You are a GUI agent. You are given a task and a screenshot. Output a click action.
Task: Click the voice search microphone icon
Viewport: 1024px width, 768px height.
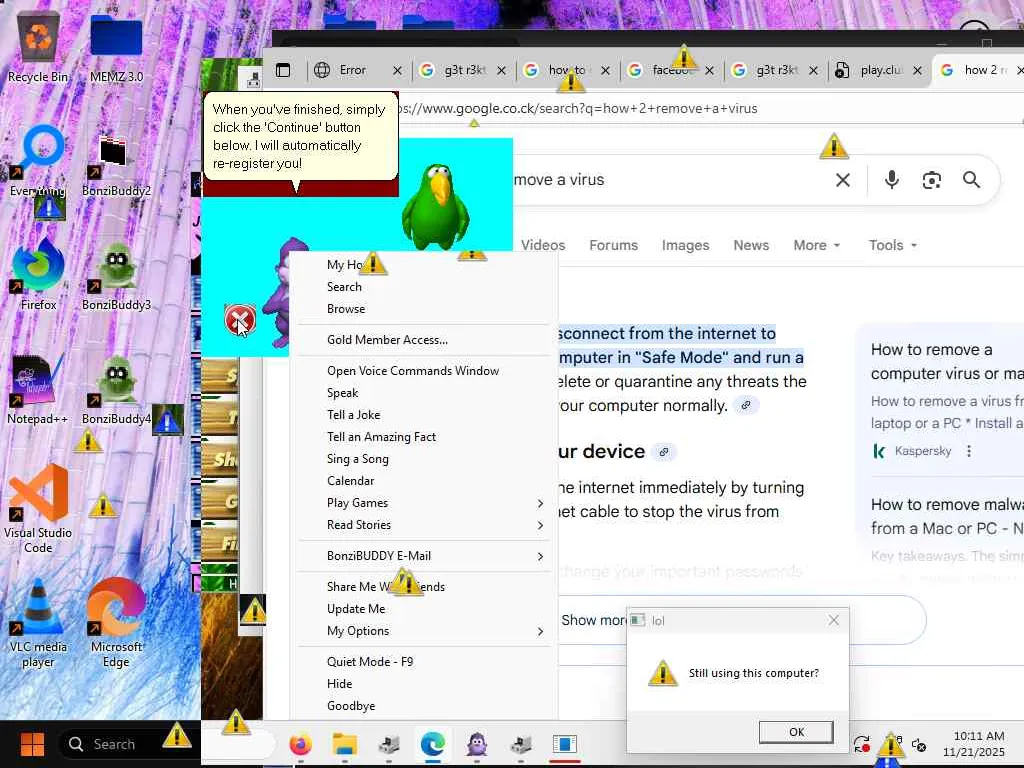(891, 180)
